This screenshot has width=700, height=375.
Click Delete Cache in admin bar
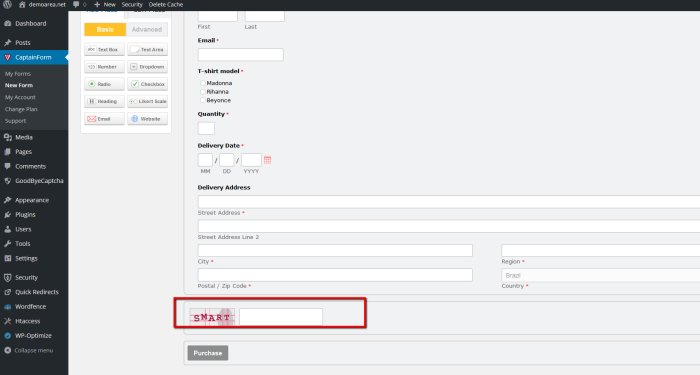166,4
